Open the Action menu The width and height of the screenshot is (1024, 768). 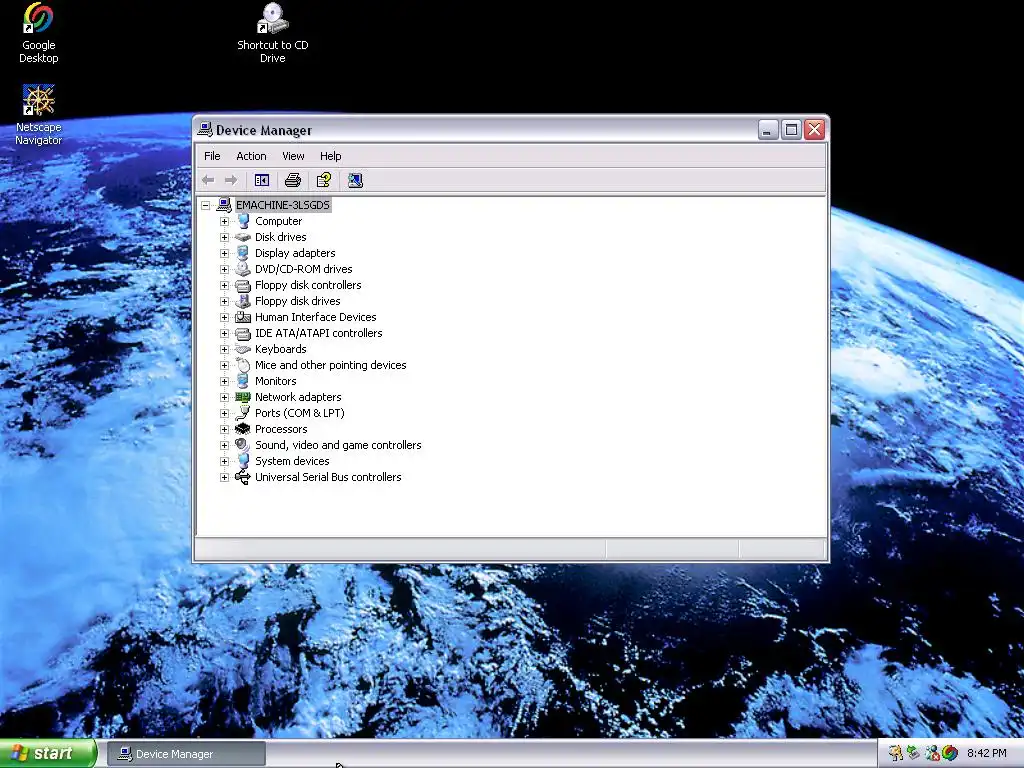click(251, 156)
